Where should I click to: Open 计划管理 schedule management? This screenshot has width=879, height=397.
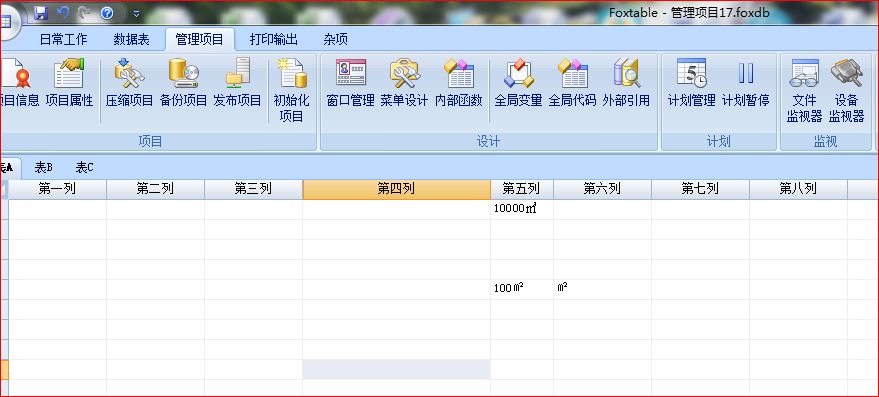691,82
